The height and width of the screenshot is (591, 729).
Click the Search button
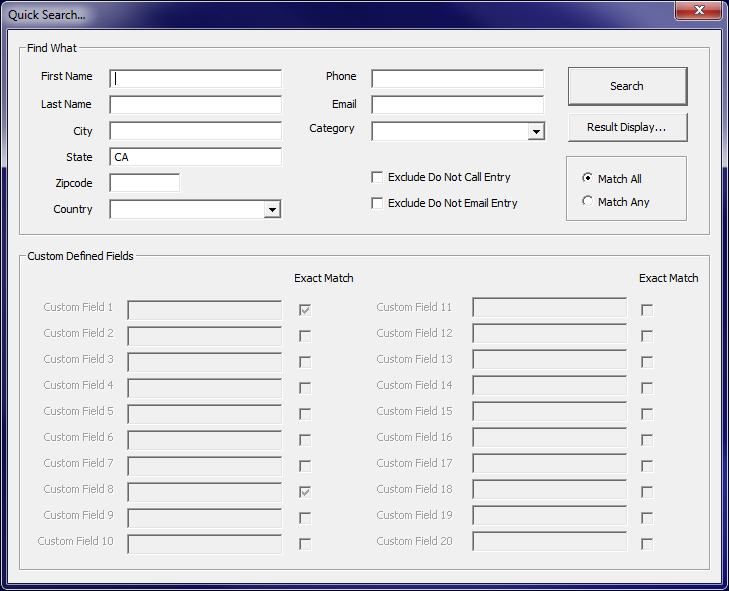tap(627, 86)
